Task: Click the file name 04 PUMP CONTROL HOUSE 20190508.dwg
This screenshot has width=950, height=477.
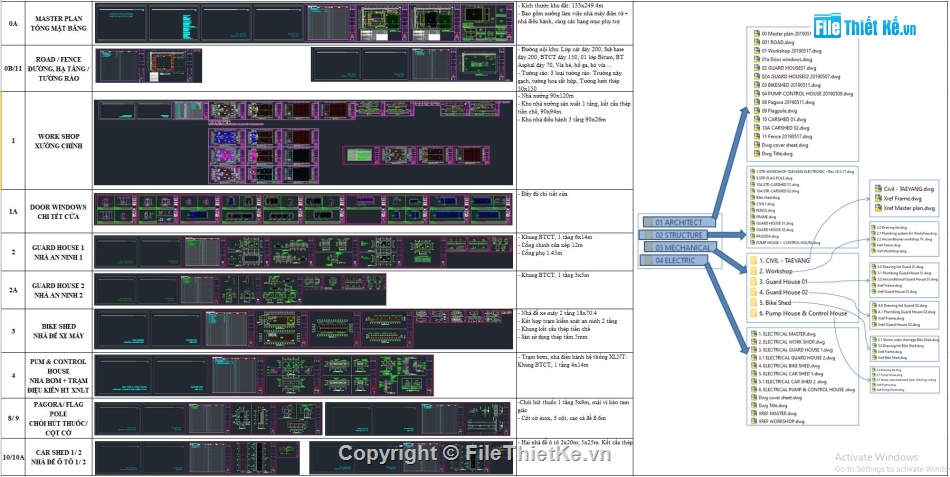Action: pos(808,94)
